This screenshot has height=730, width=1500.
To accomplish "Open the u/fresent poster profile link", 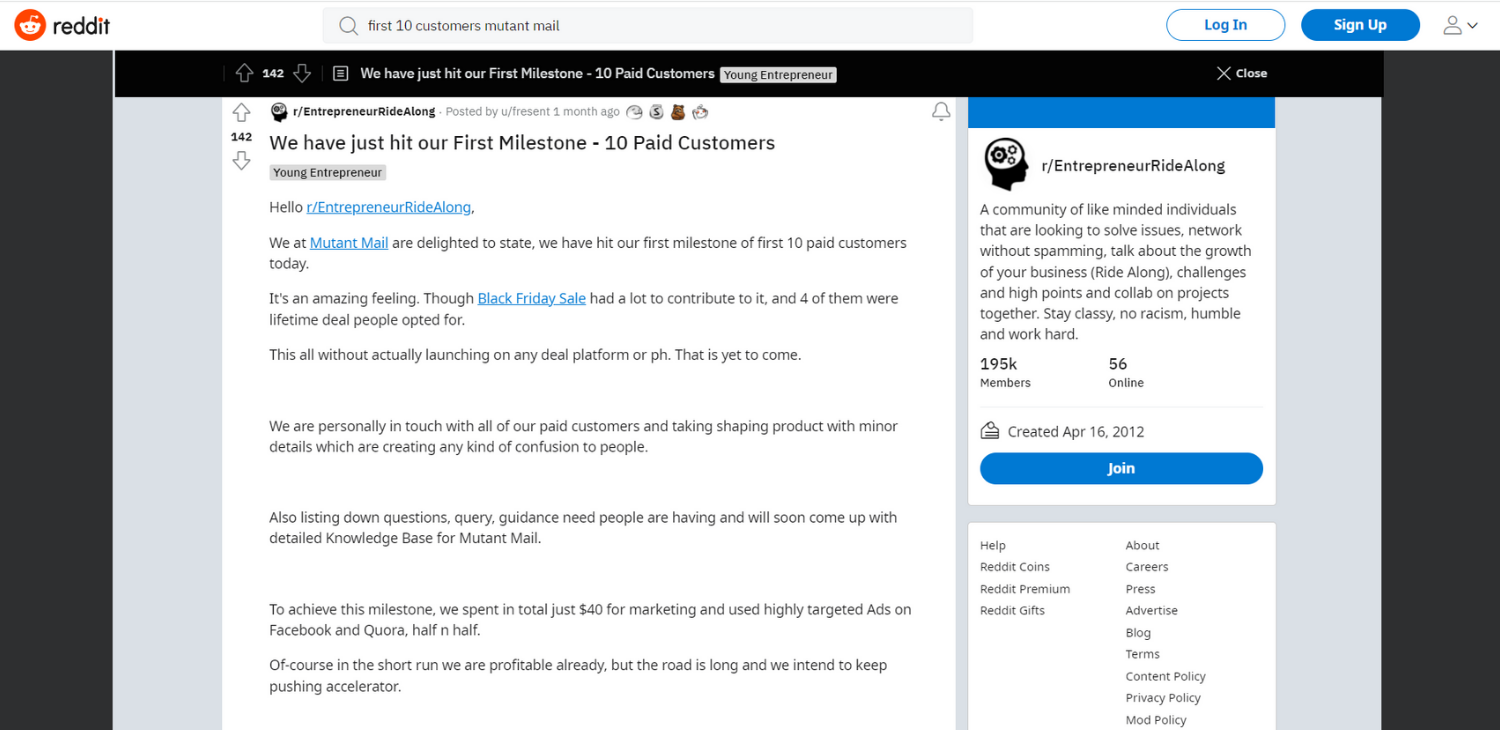I will [x=524, y=112].
